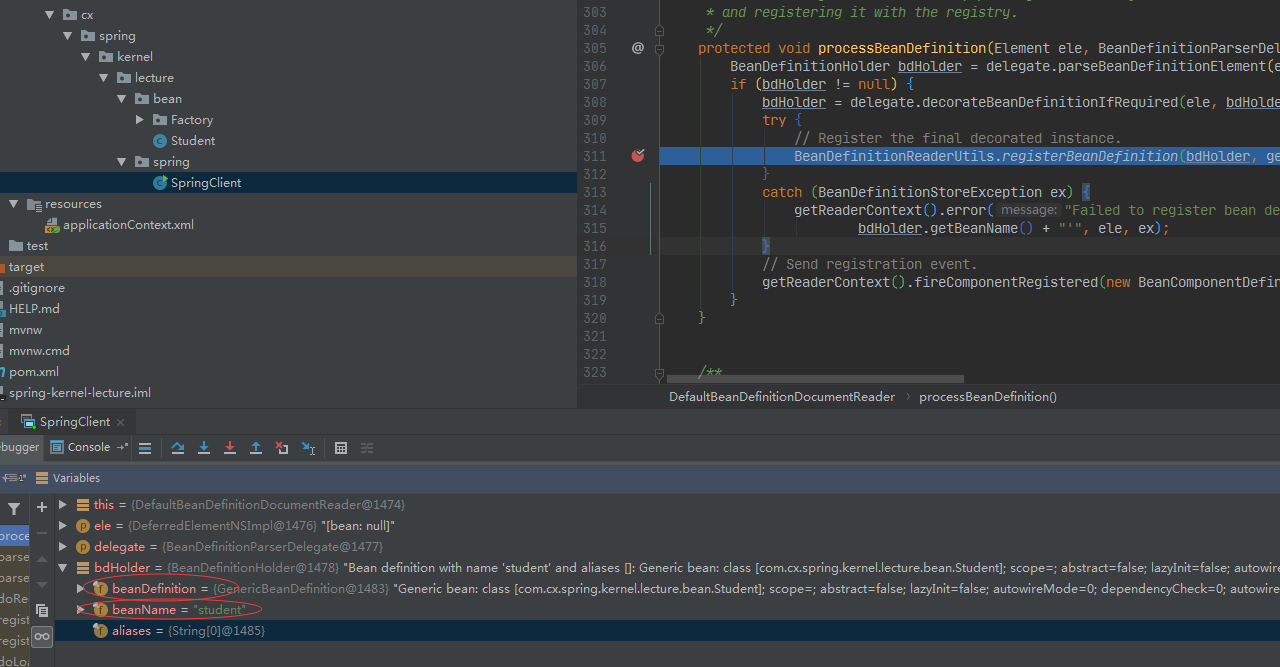
Task: Expand the beanName field node
Action: tap(82, 610)
